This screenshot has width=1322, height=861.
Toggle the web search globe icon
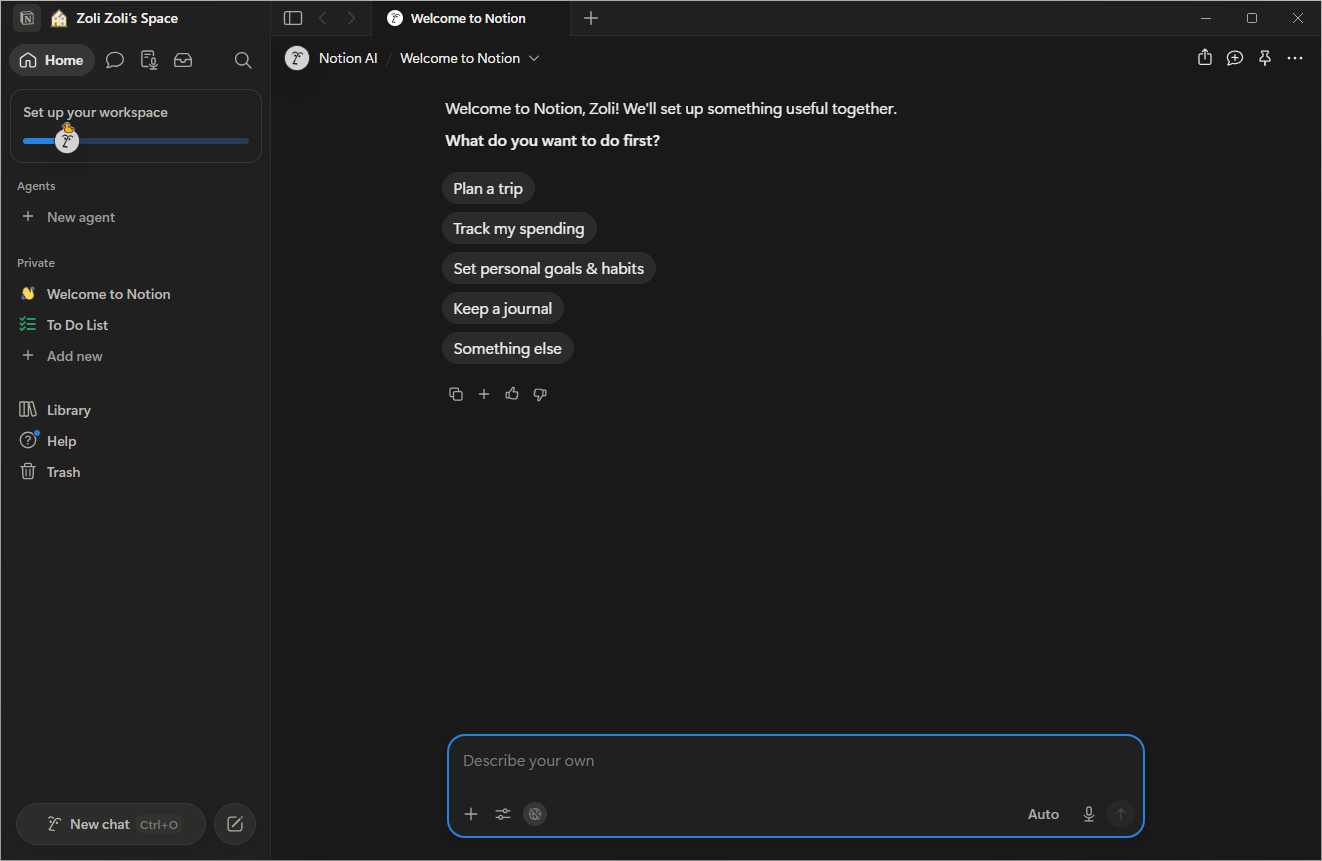tap(535, 814)
